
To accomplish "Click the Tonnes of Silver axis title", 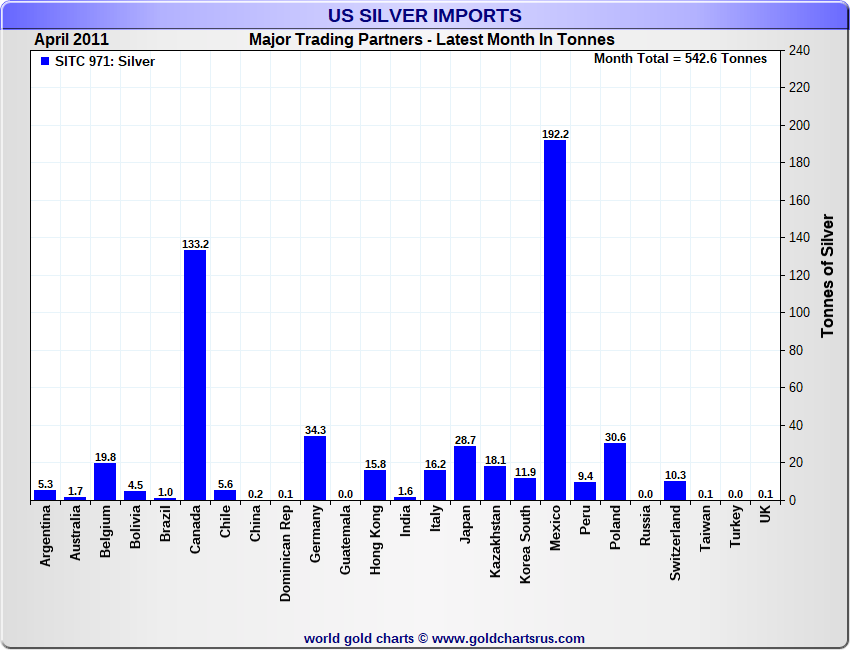I will pyautogui.click(x=827, y=275).
